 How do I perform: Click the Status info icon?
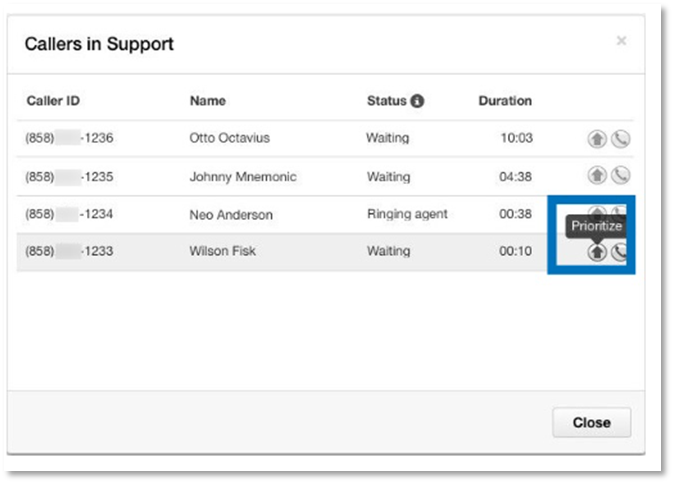[417, 101]
